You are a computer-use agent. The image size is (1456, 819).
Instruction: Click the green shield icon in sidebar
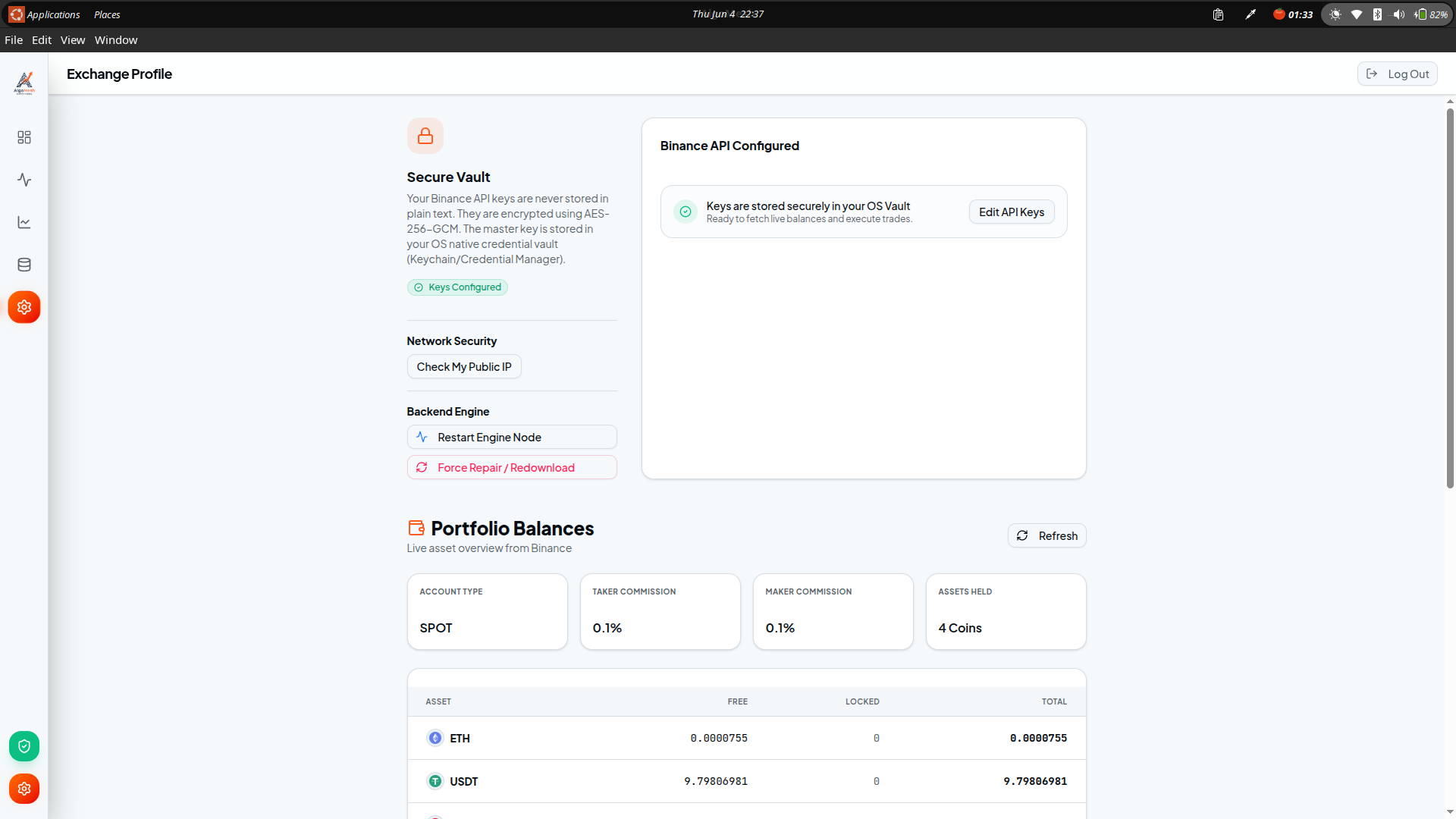click(x=24, y=746)
